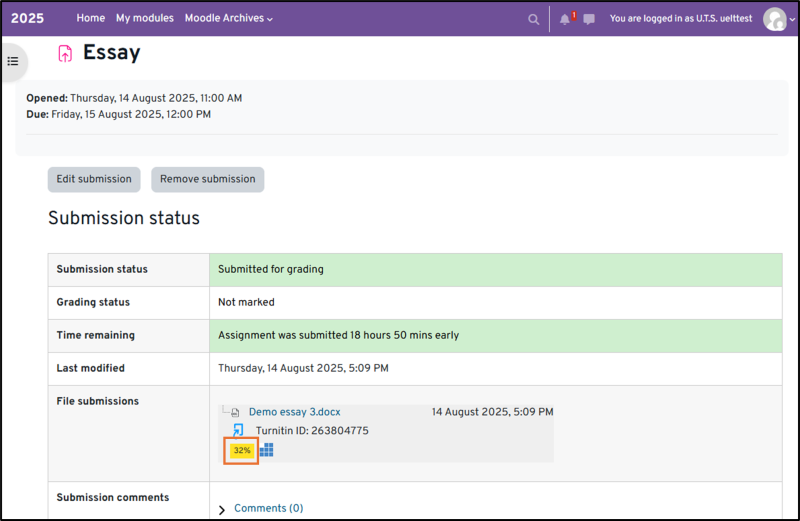
Task: Open the Demo essay 3.docx file link
Action: (x=294, y=411)
